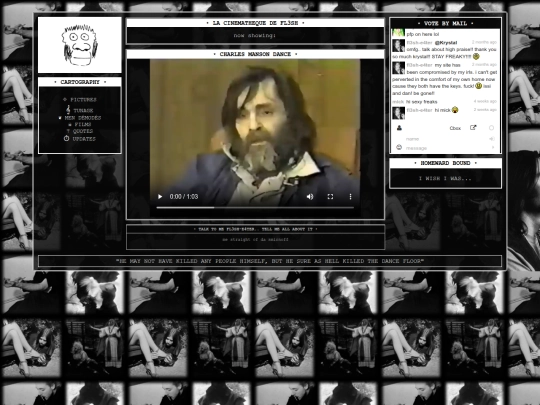This screenshot has width=540, height=405.
Task: Send the chat message with the arrow button
Action: (x=493, y=147)
